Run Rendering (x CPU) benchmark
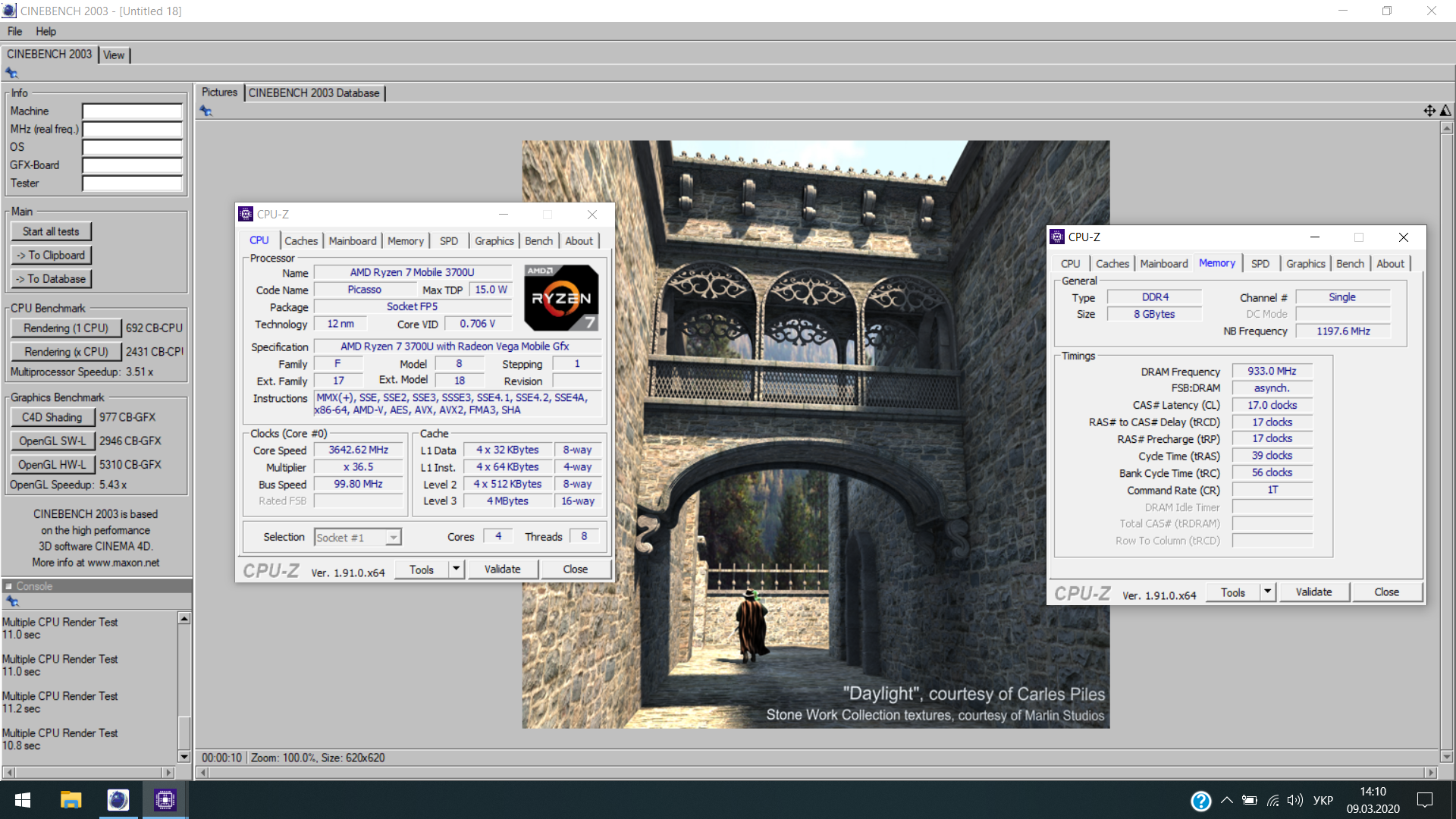This screenshot has height=819, width=1456. click(66, 351)
